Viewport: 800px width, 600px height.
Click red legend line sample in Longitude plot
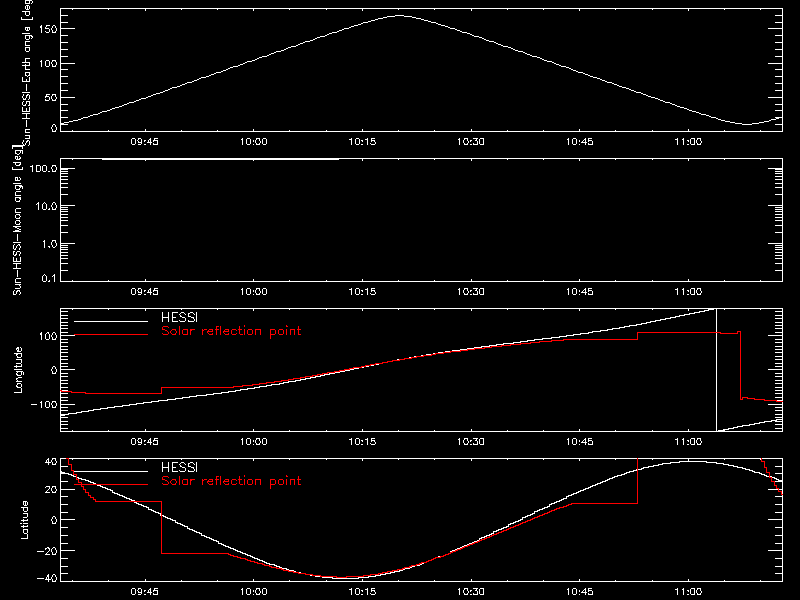111,335
